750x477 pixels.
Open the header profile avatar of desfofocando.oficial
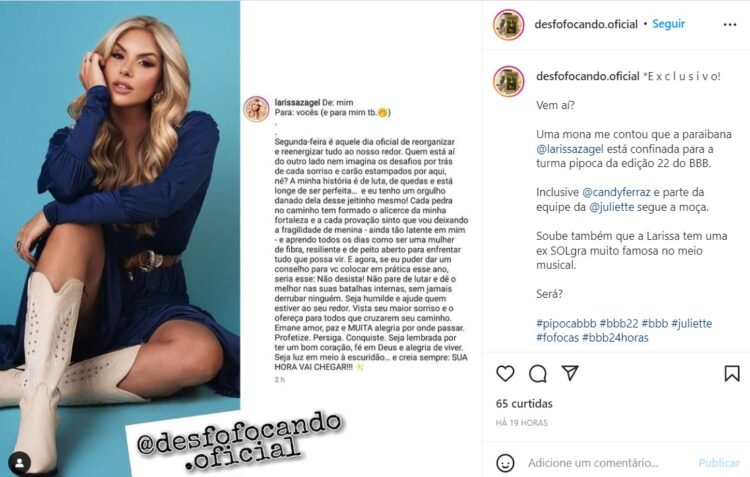click(x=509, y=24)
